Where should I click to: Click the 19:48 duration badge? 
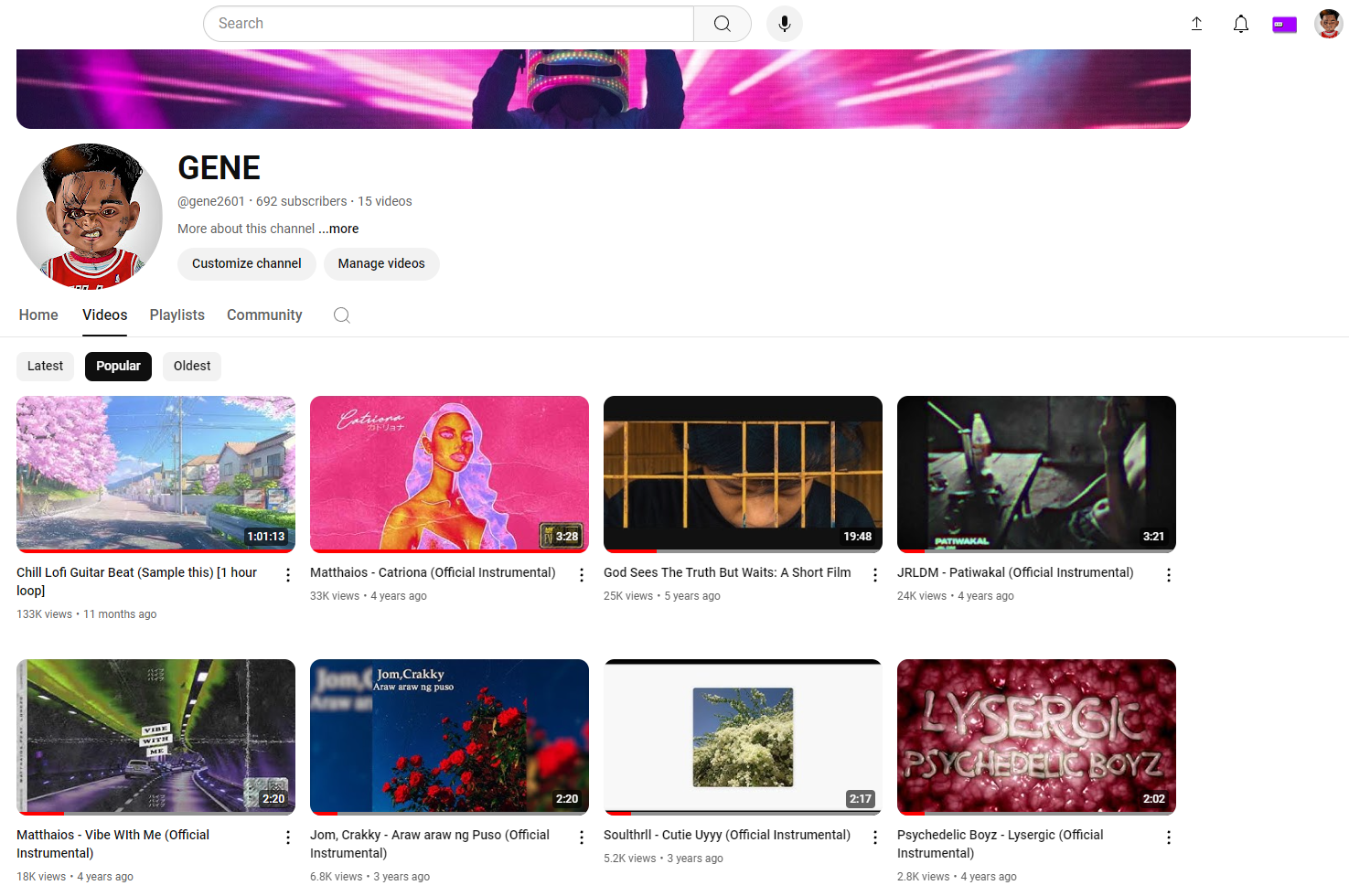pos(858,537)
